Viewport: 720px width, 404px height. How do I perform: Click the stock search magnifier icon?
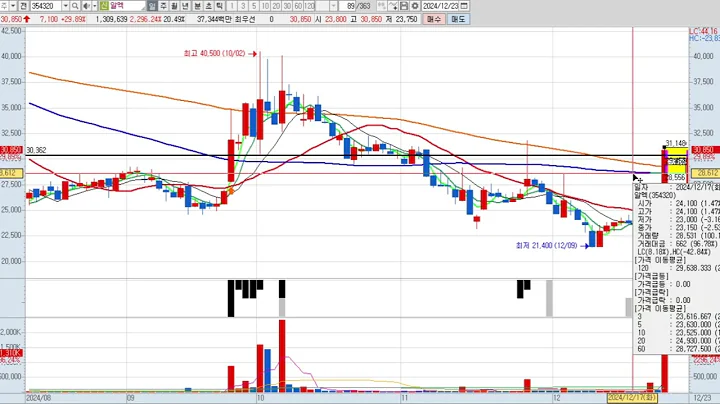[x=75, y=6]
